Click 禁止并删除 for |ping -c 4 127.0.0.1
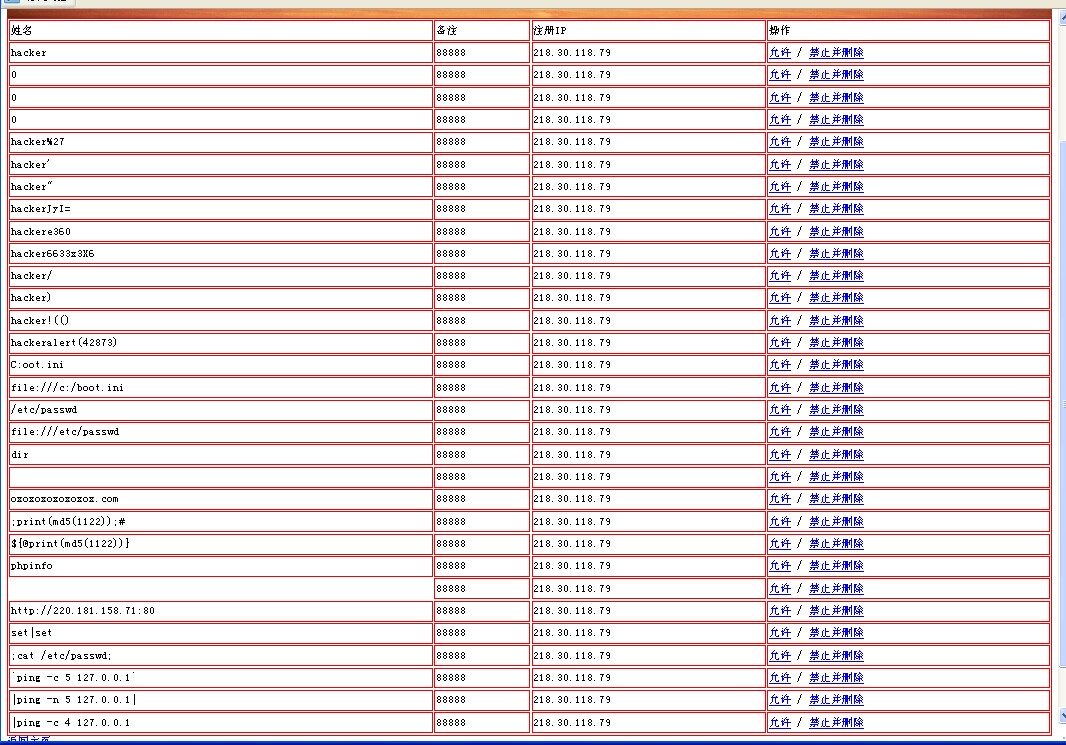This screenshot has width=1066, height=745. pyautogui.click(x=836, y=723)
